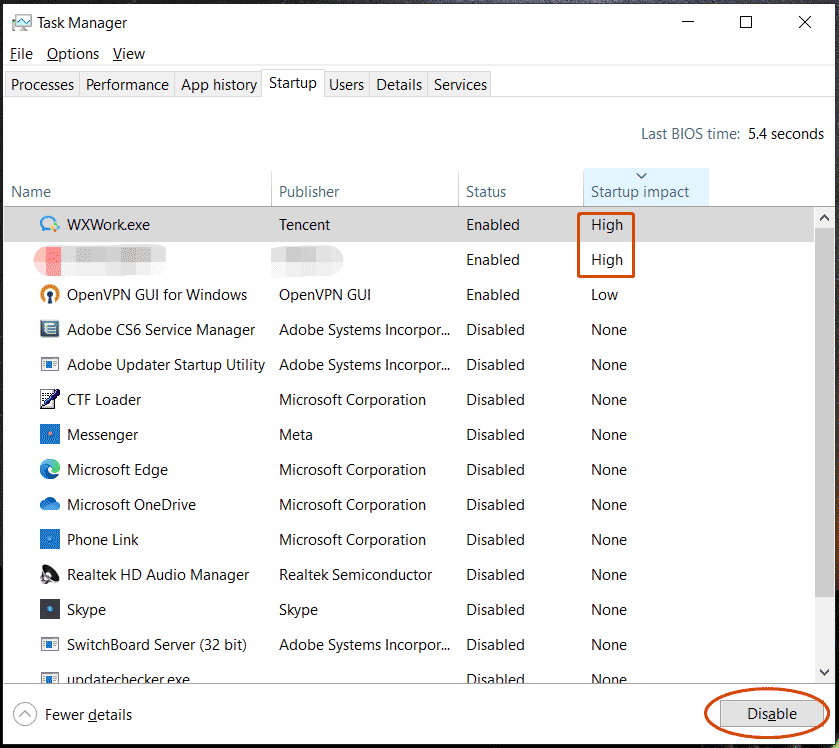Image resolution: width=839 pixels, height=748 pixels.
Task: Click the Microsoft Edge icon
Action: [50, 470]
